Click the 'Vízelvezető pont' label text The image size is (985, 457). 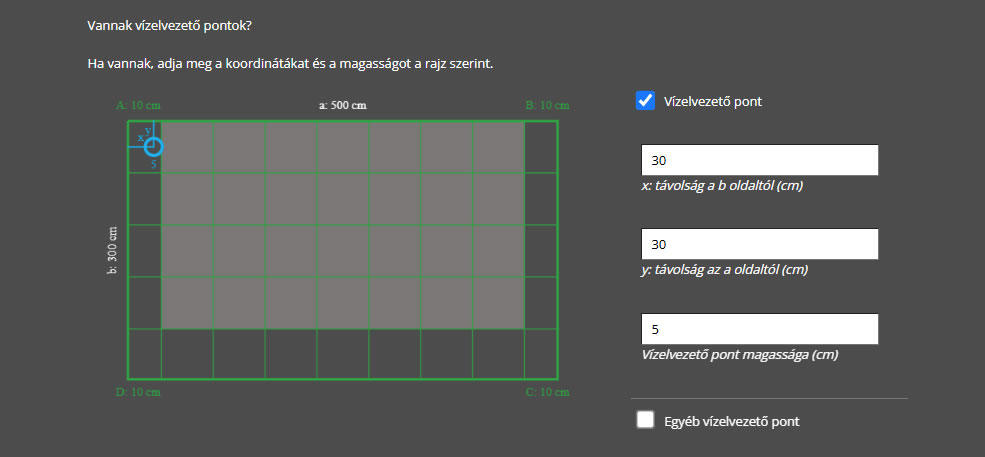coord(713,102)
